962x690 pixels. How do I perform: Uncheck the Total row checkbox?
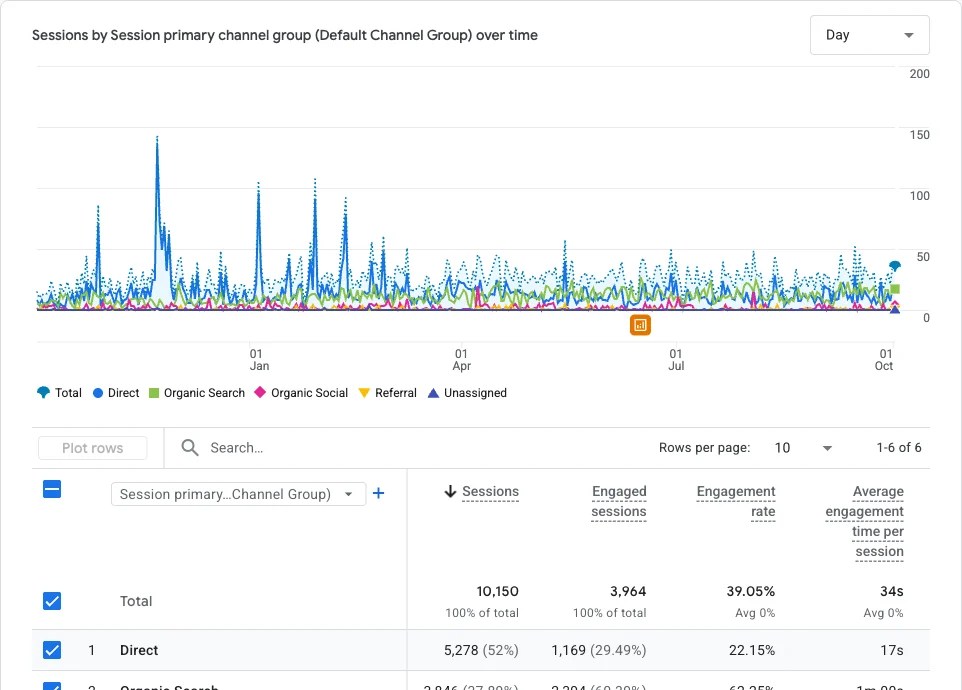[52, 601]
